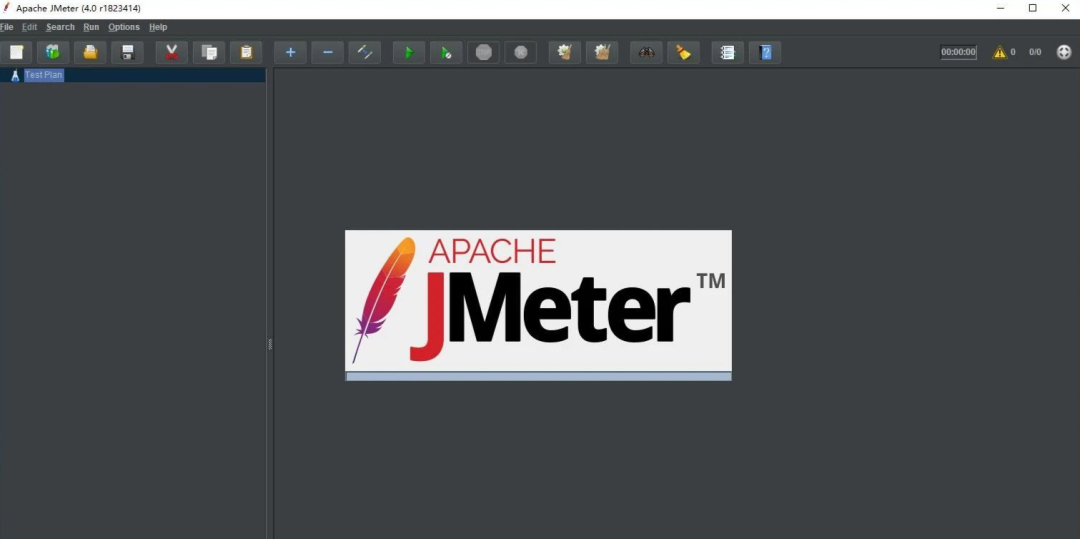Click the yellow warning log icon
This screenshot has height=539, width=1080.
[999, 52]
